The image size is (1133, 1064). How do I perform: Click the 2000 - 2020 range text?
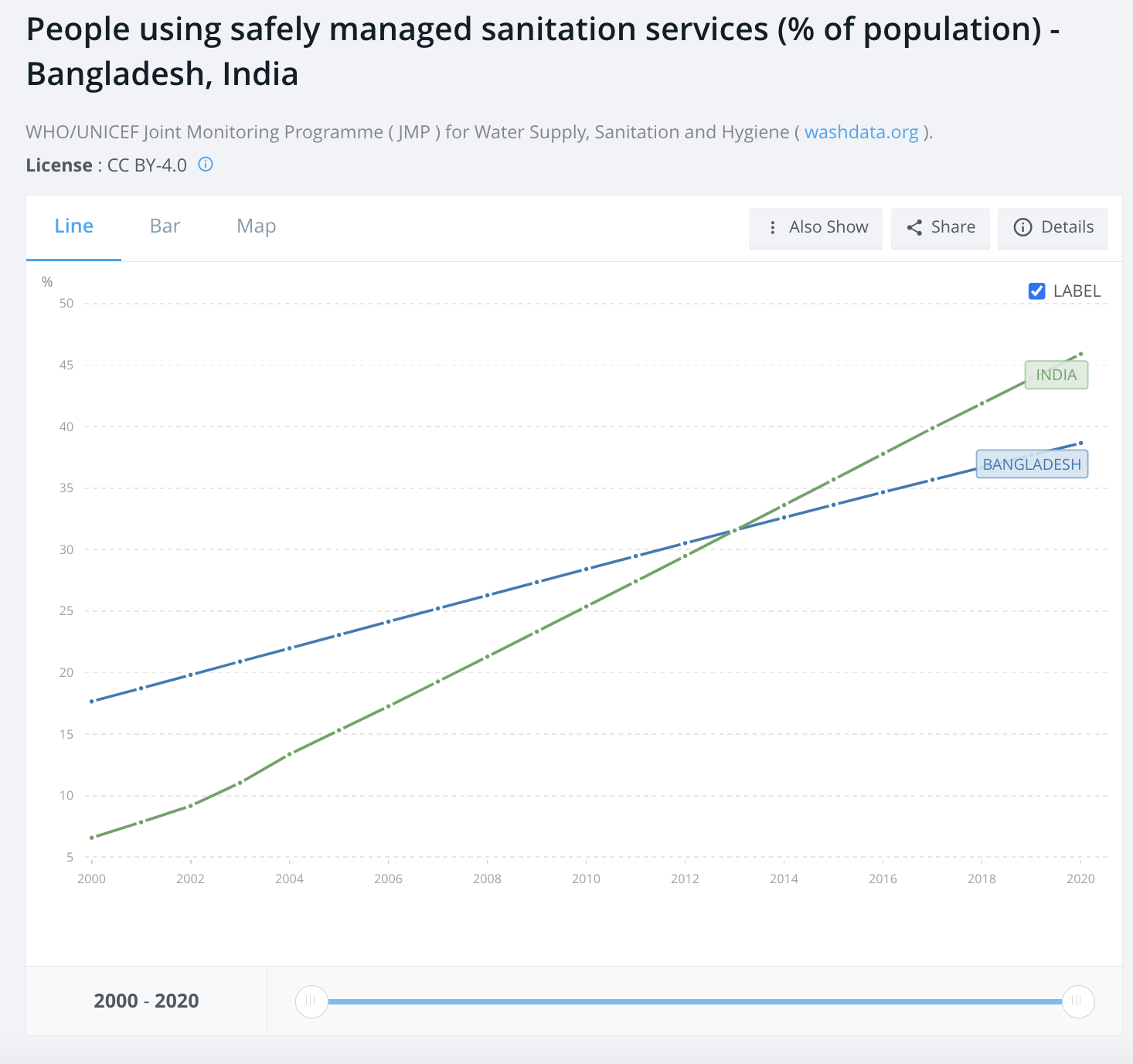coord(146,1001)
